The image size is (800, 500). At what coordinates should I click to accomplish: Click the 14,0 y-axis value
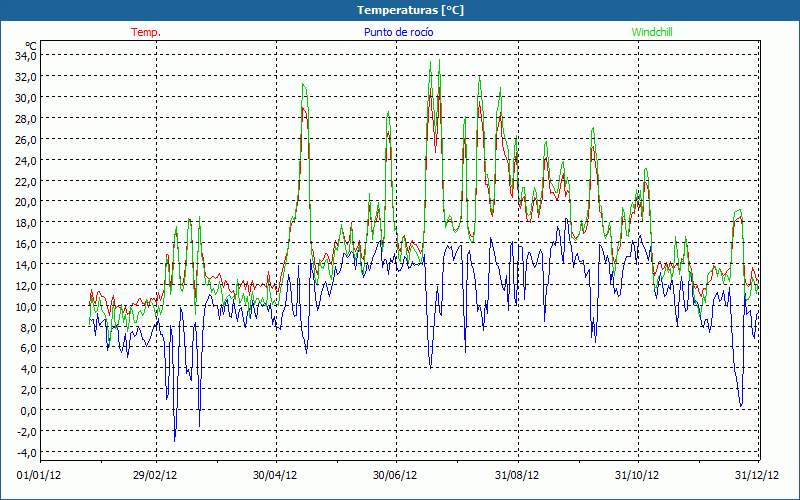tap(25, 264)
